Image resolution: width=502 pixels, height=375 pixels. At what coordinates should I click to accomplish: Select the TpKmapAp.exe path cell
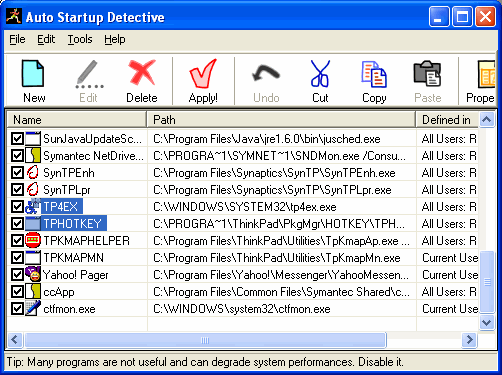coord(282,240)
